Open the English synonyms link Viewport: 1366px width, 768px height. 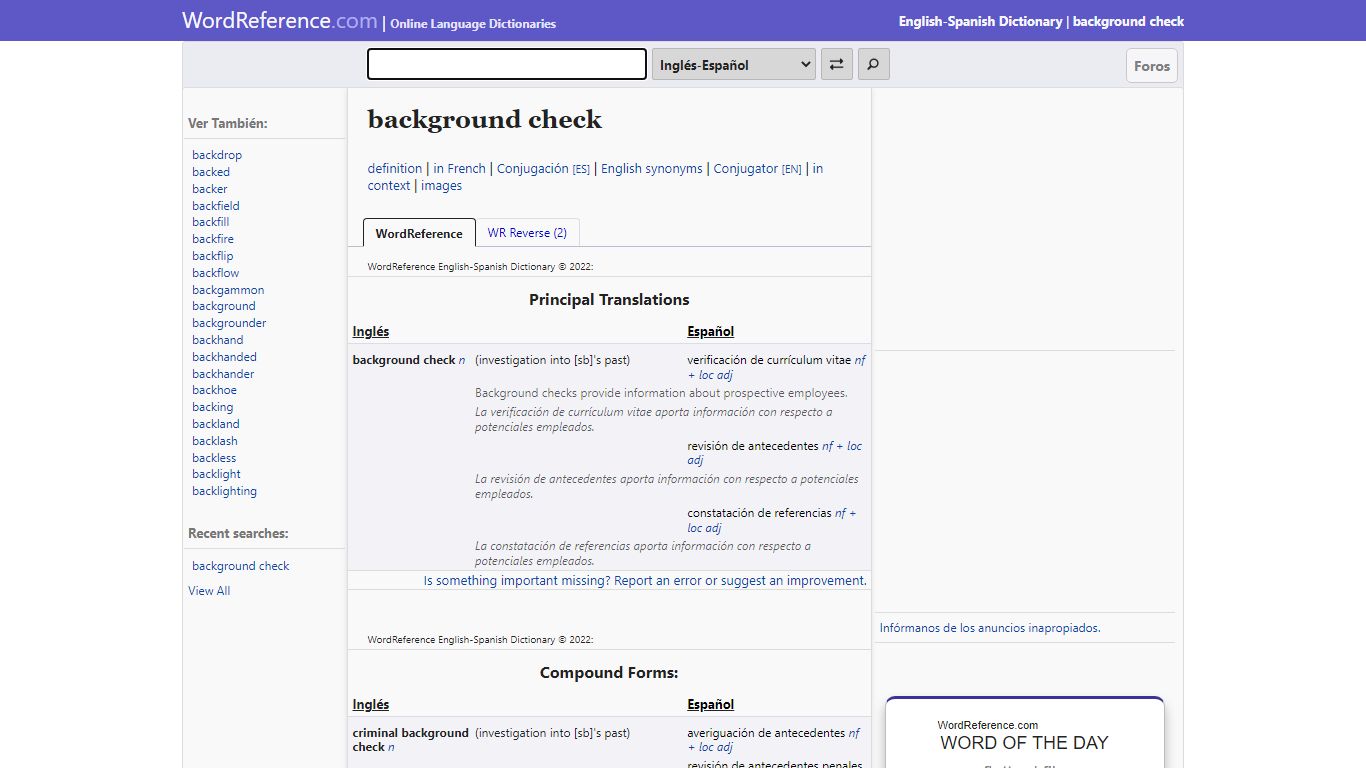pyautogui.click(x=652, y=169)
